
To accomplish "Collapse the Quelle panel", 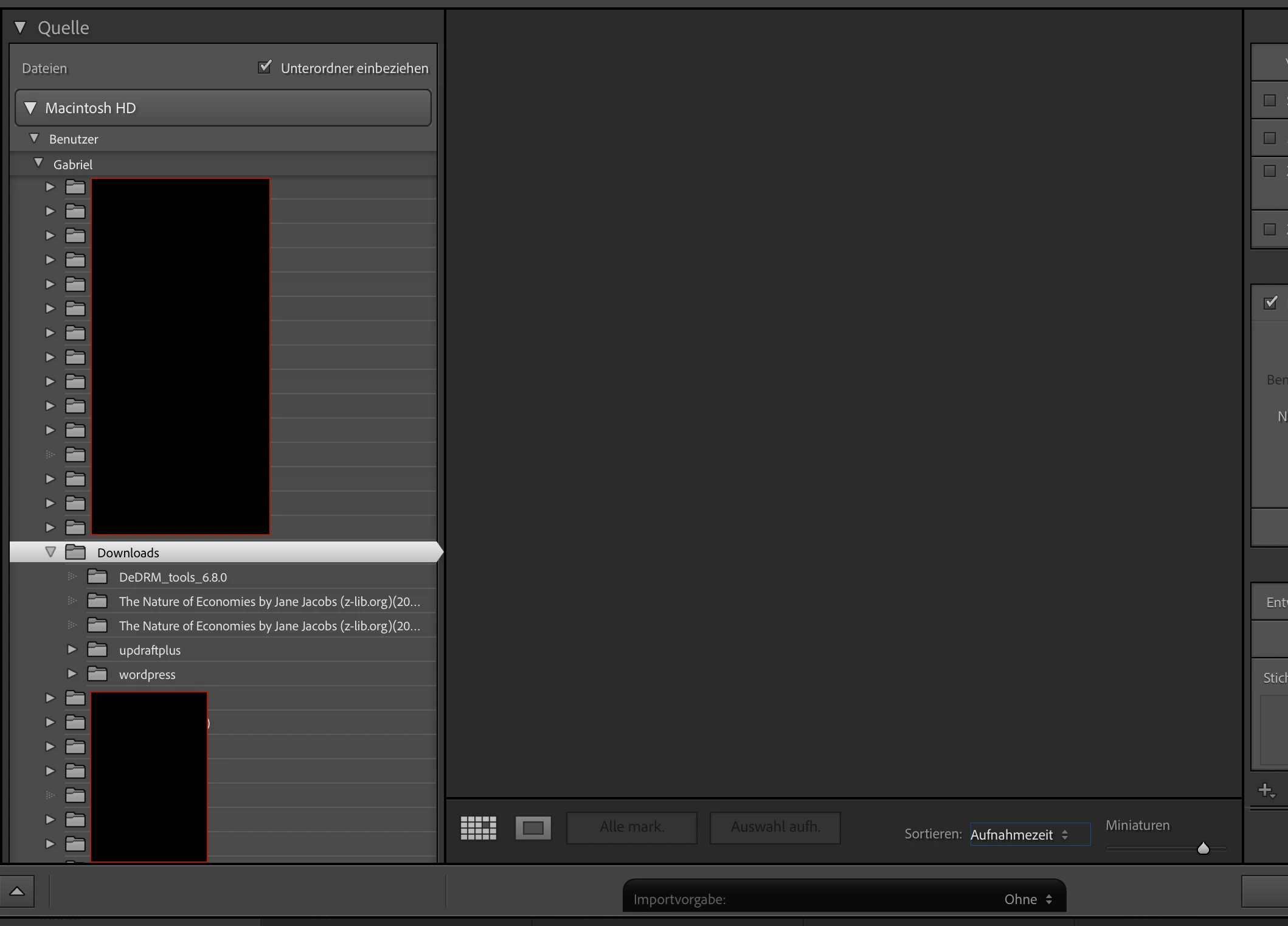I will pos(21,27).
